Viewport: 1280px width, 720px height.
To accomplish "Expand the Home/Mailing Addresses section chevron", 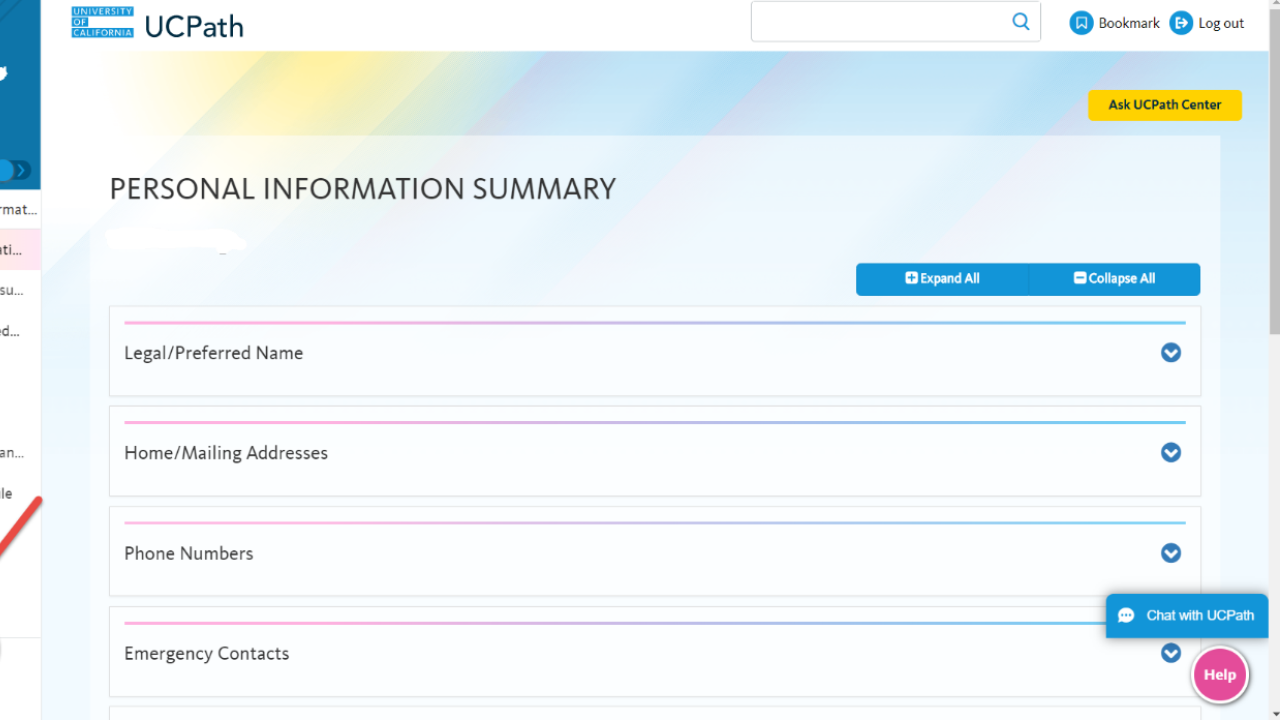I will tap(1170, 453).
